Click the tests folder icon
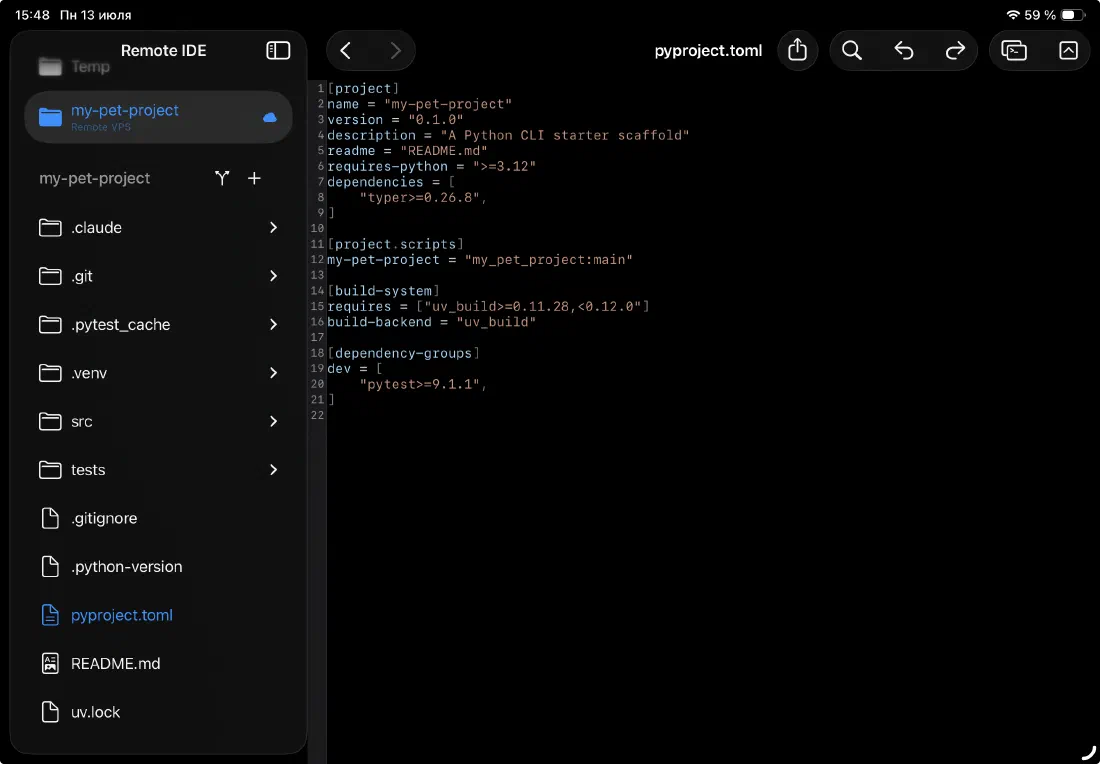This screenshot has height=764, width=1100. click(50, 470)
